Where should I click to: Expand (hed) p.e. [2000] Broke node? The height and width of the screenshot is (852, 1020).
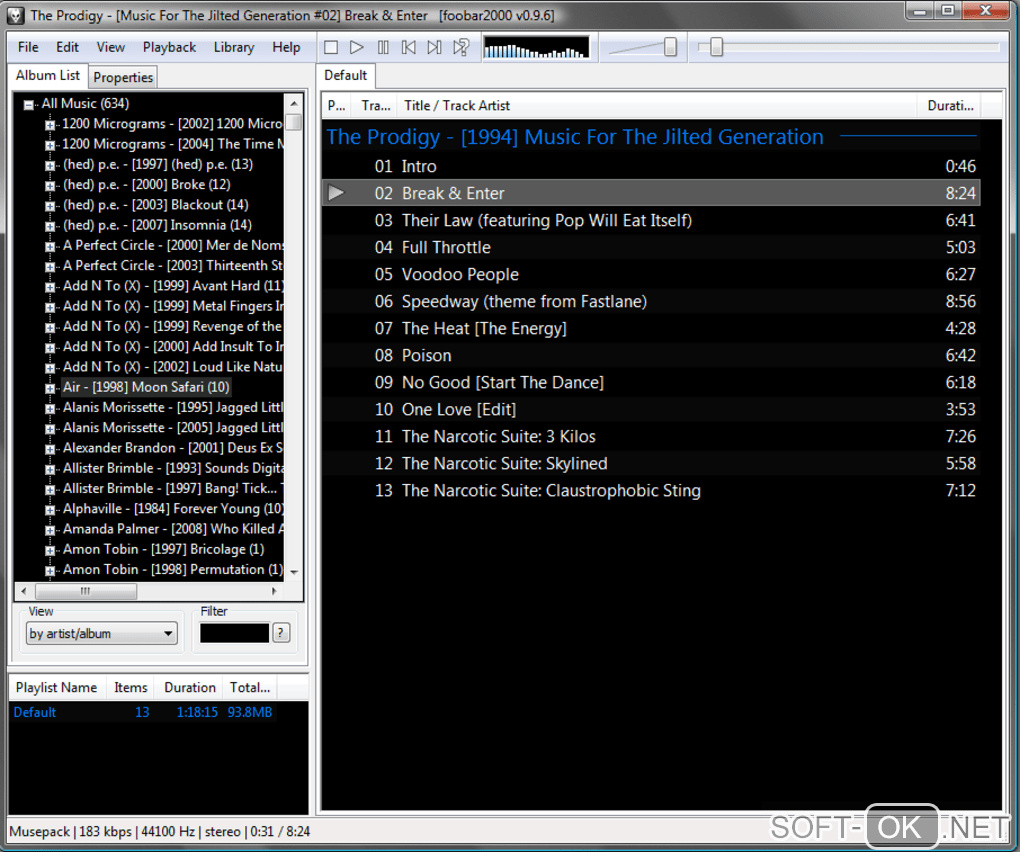[49, 185]
